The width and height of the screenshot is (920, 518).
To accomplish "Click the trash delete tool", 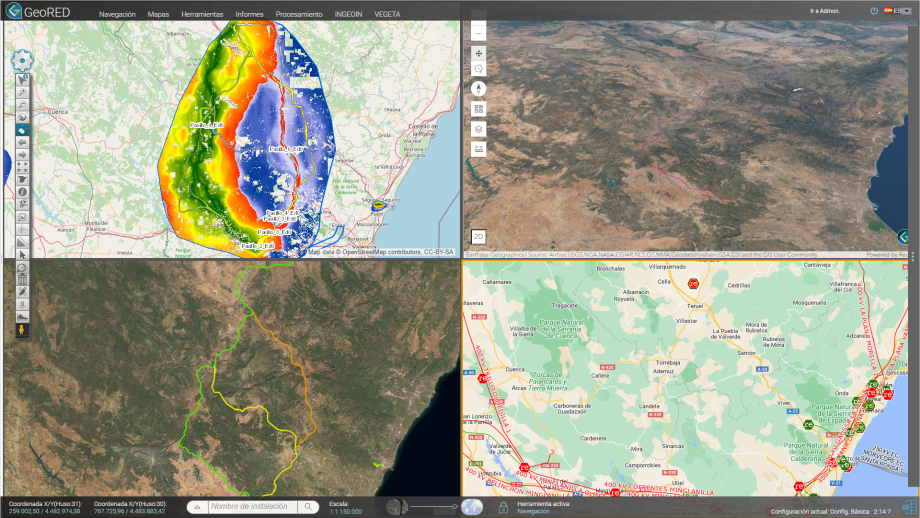I will [x=22, y=280].
